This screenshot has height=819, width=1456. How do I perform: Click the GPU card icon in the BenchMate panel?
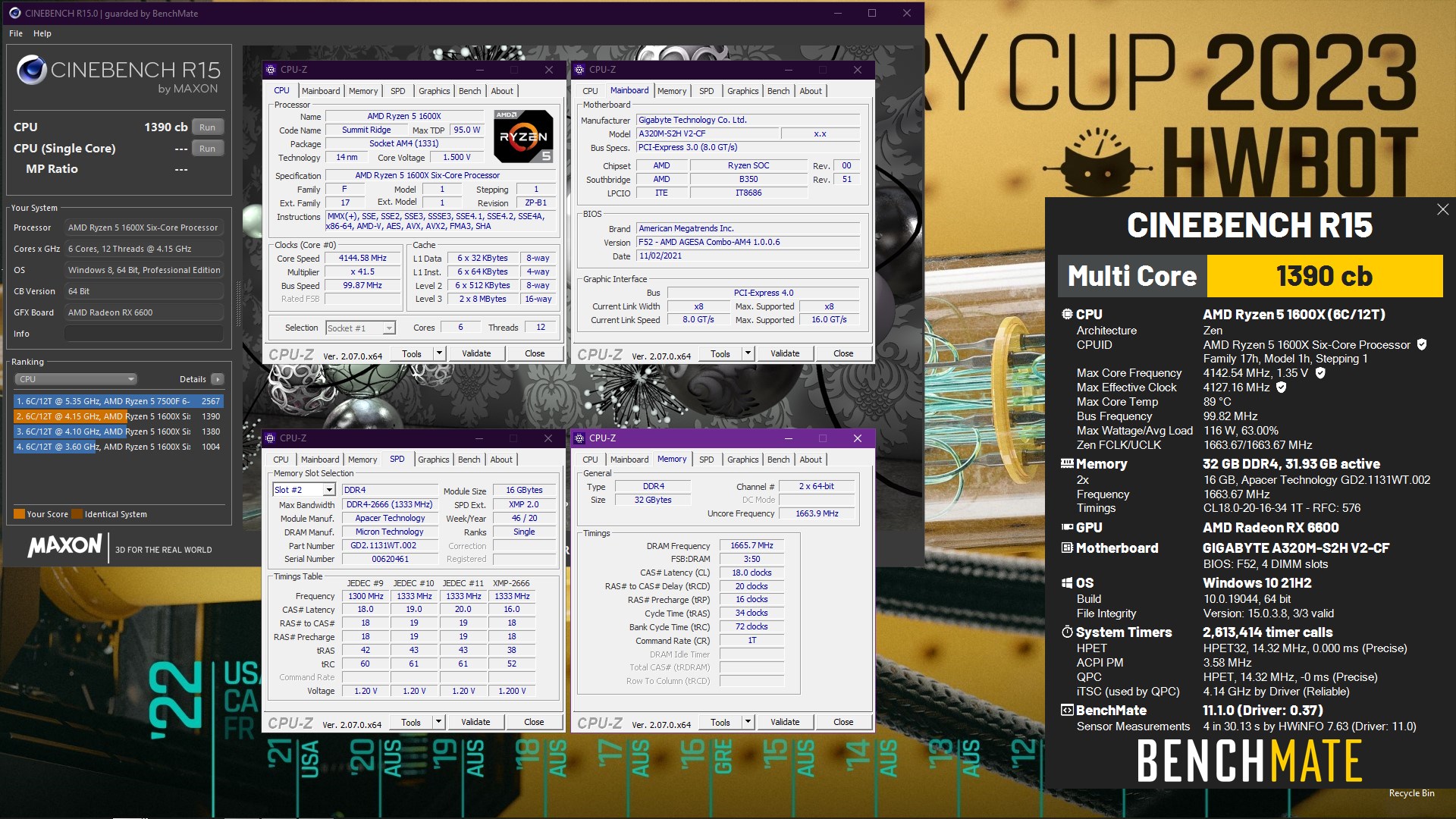coord(1067,527)
